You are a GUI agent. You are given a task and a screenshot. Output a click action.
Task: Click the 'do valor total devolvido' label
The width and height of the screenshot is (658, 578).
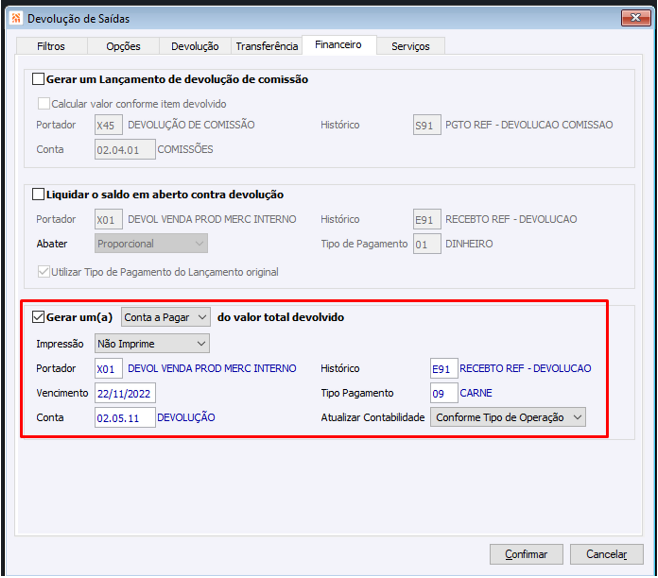point(281,317)
